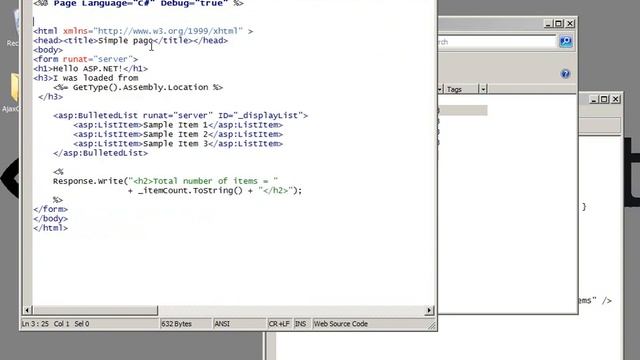Image resolution: width=640 pixels, height=360 pixels.
Task: Click the horizontal scrollbar thumb in the editor
Action: click(x=95, y=310)
